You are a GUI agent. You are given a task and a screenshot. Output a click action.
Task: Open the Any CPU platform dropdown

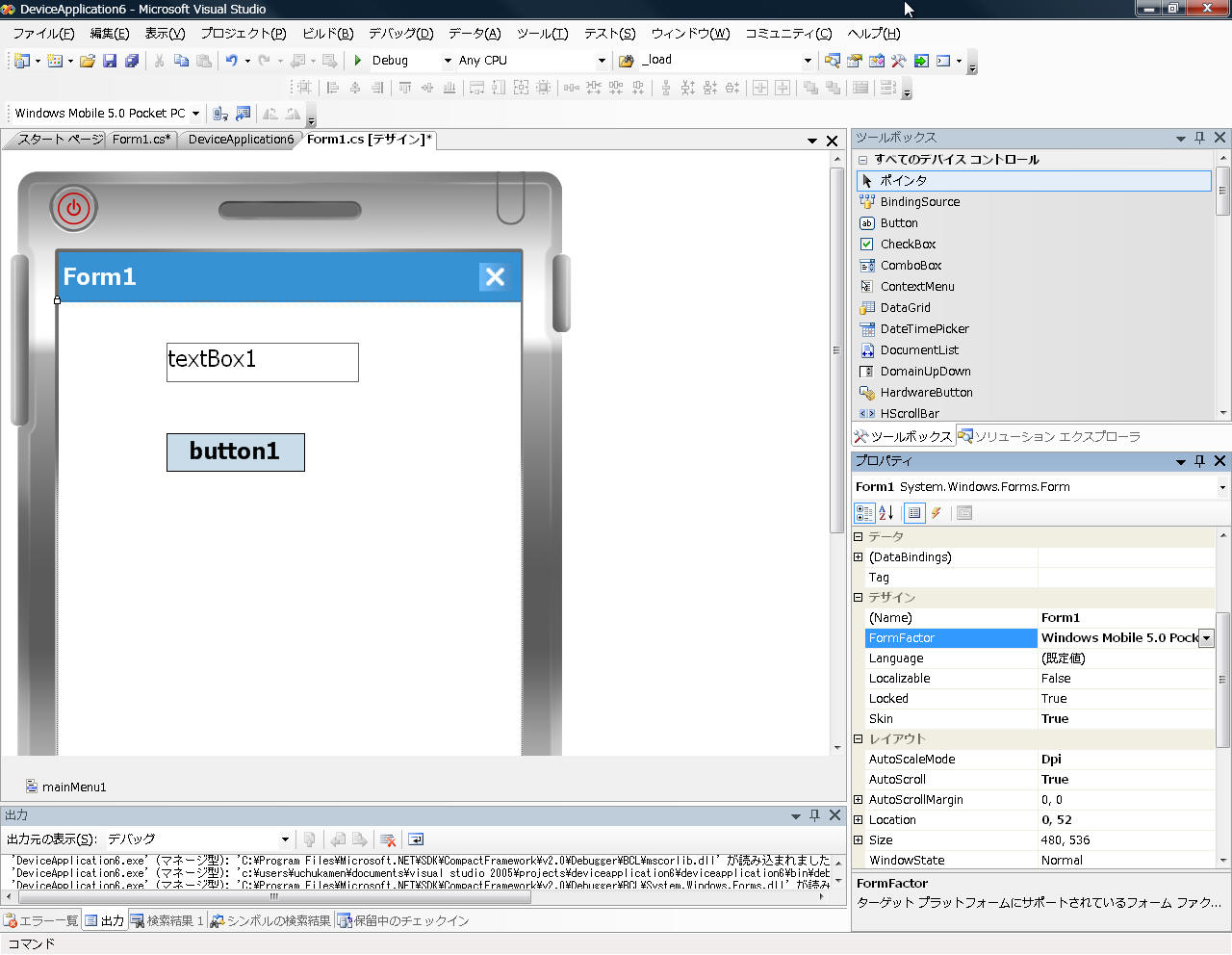click(602, 61)
